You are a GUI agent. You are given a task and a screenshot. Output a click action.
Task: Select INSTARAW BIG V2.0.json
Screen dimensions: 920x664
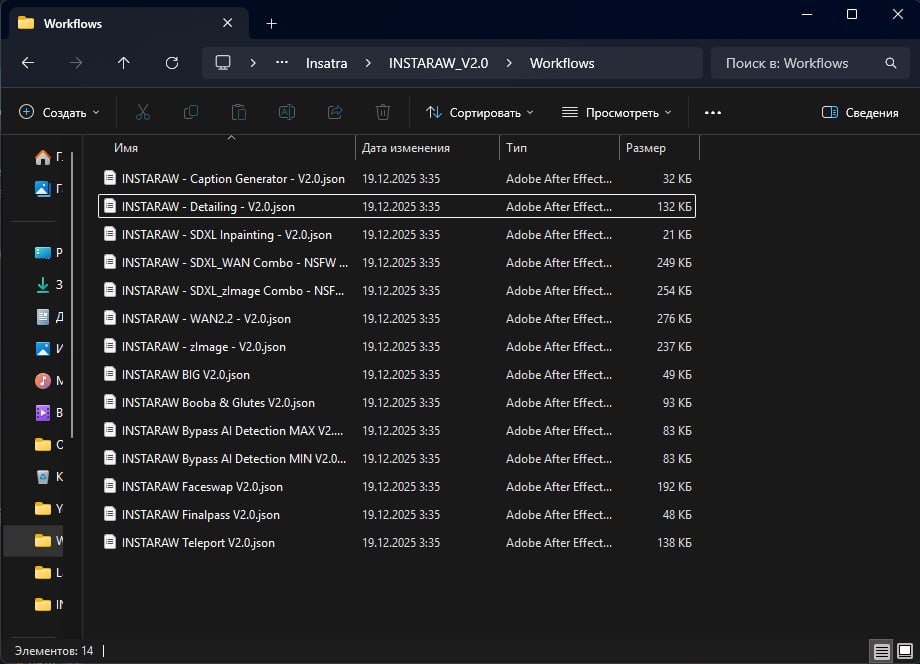click(397, 374)
